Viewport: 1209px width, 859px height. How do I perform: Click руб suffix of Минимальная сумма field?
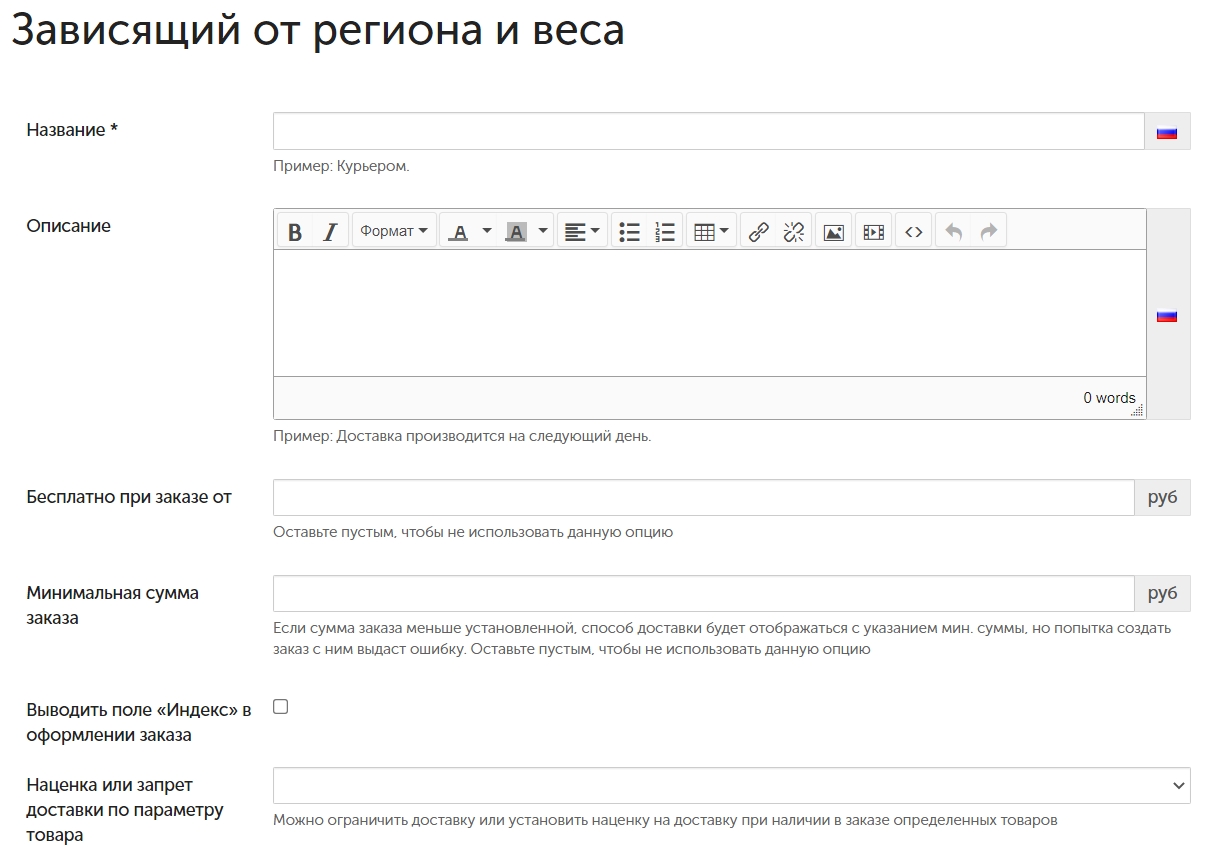click(1163, 593)
